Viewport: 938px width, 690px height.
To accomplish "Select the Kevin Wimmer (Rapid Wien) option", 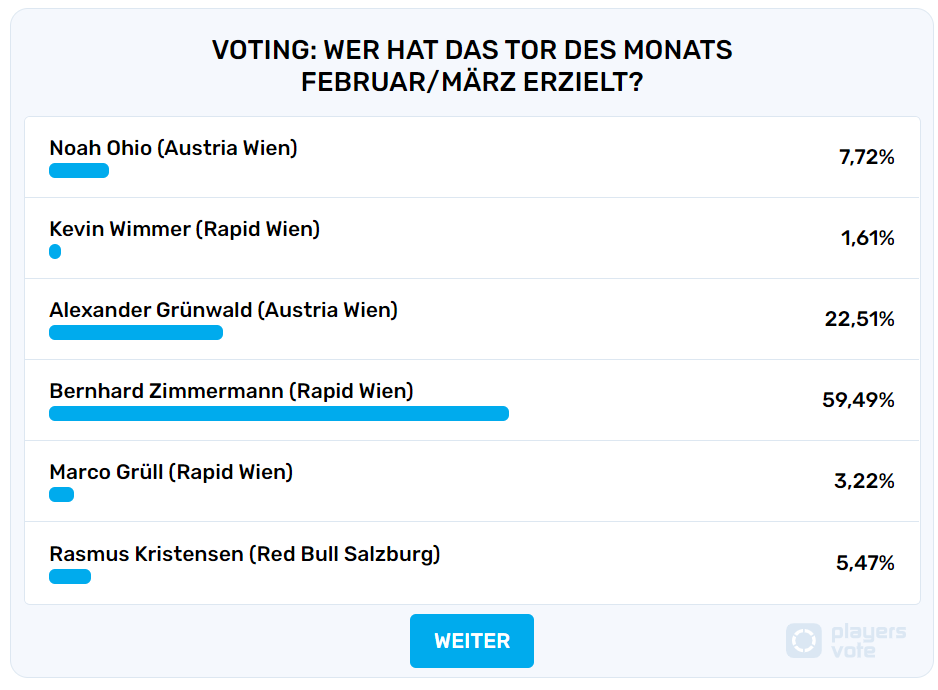I will [x=472, y=238].
